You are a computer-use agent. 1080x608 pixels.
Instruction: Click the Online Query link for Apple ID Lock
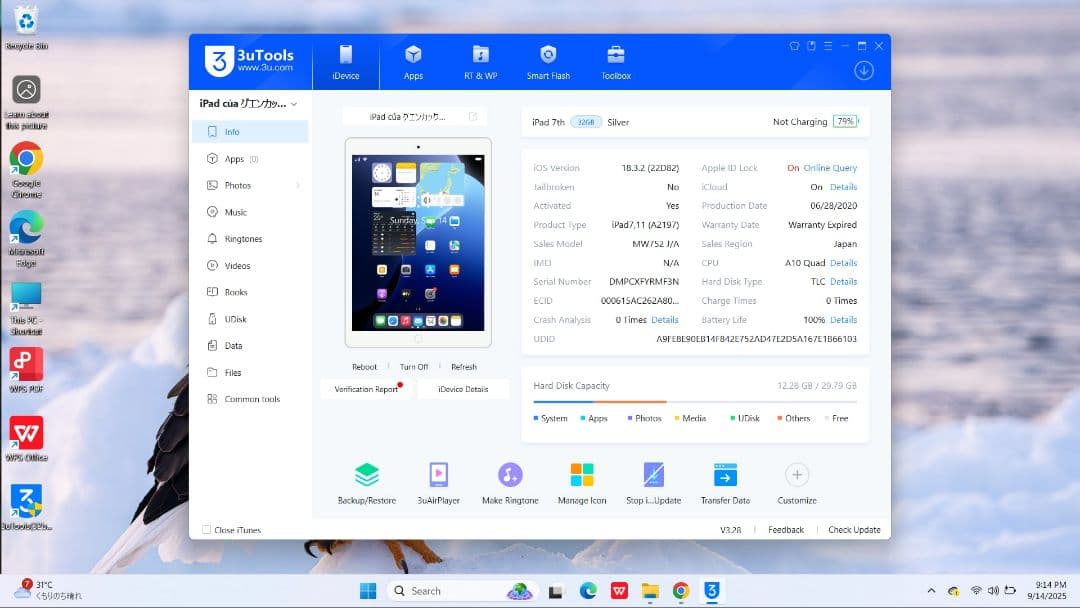point(829,167)
